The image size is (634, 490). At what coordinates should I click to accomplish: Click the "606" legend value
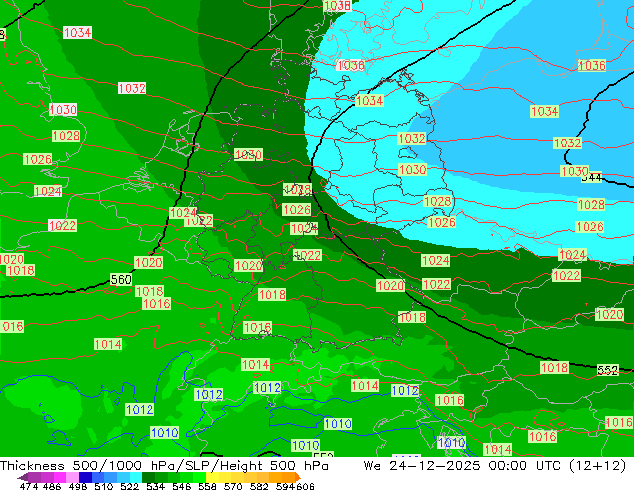coord(305,486)
